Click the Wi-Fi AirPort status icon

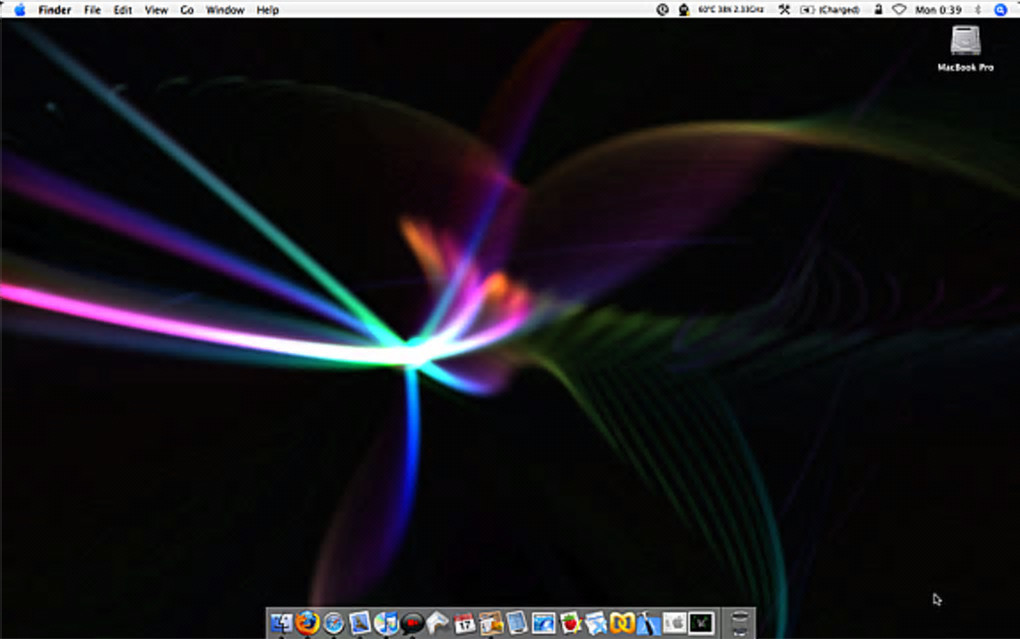898,10
